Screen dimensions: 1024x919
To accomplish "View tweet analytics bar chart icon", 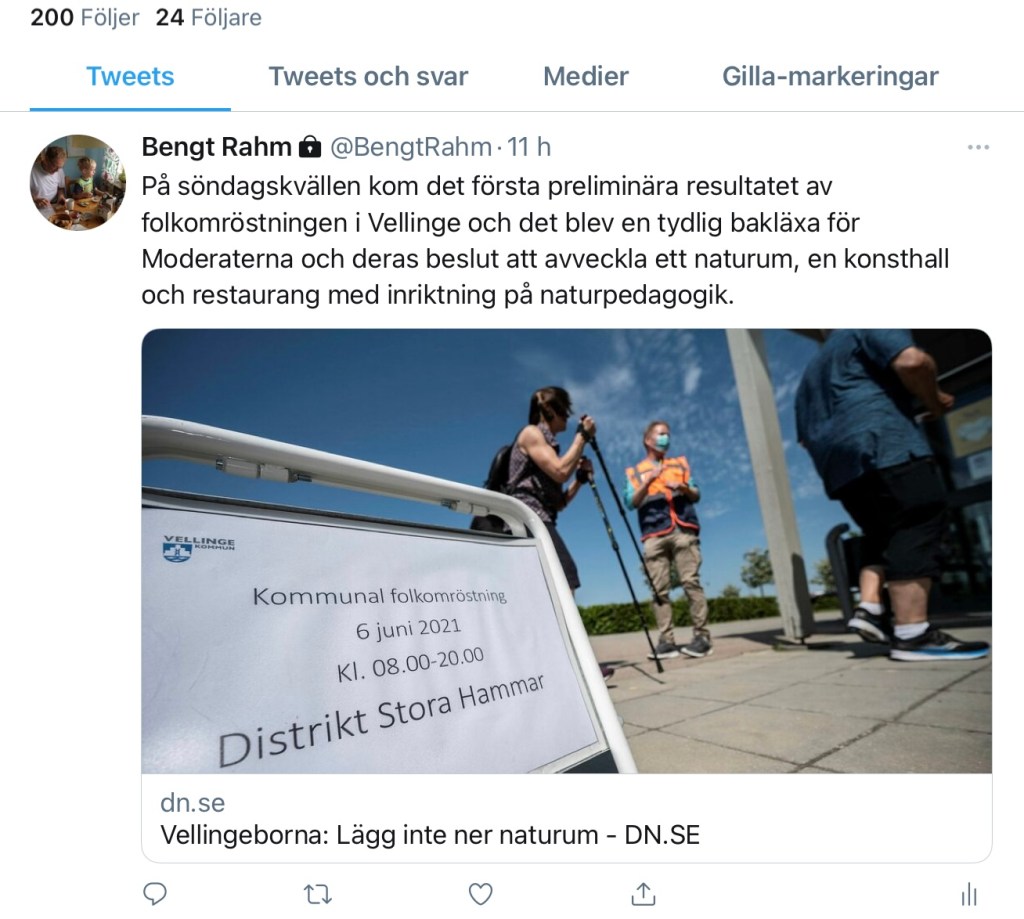I will click(969, 894).
